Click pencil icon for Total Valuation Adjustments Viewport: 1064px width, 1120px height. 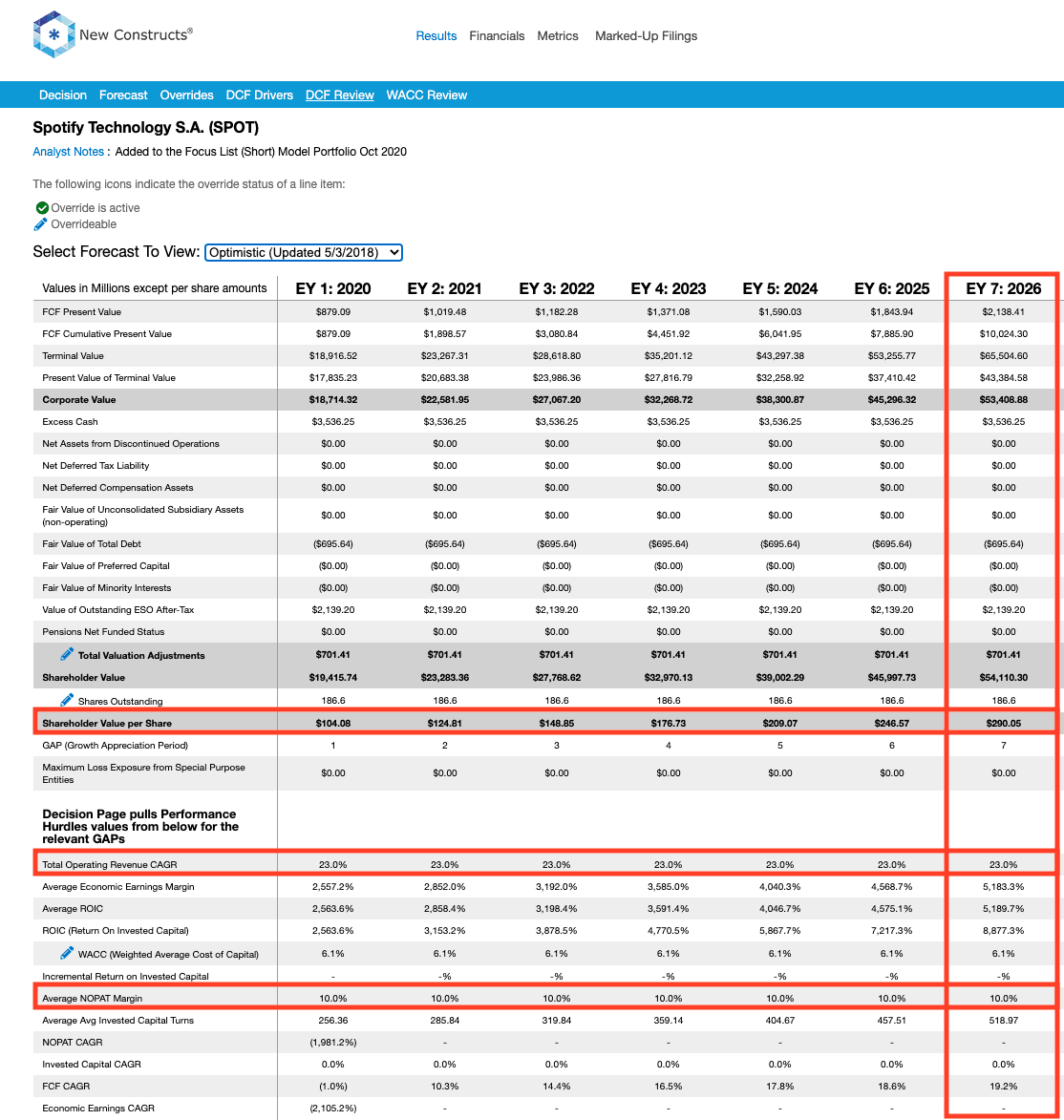click(x=67, y=654)
